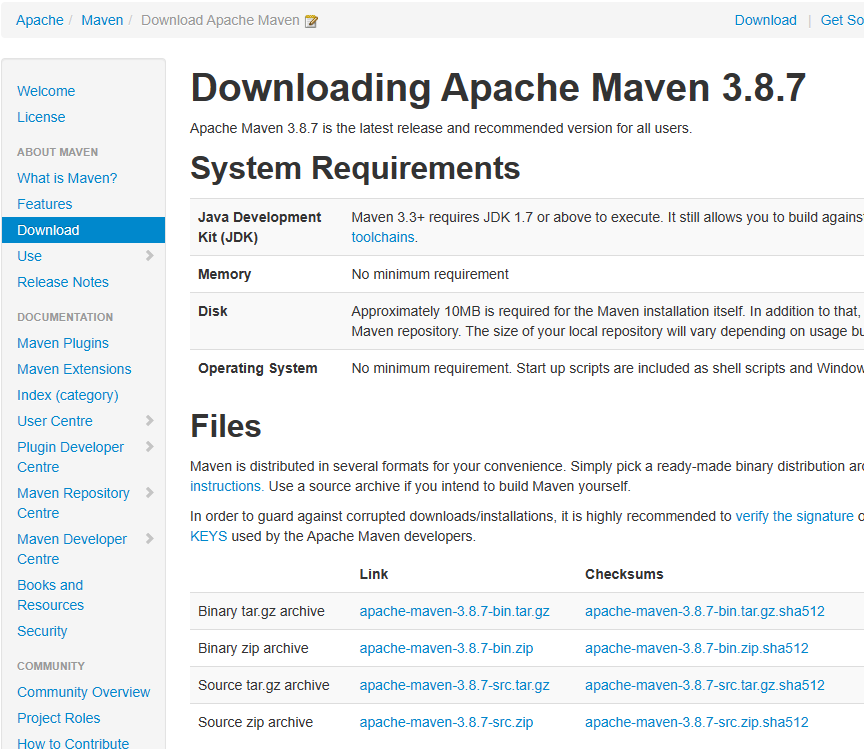Click the No minimum requirement memory value

(430, 274)
